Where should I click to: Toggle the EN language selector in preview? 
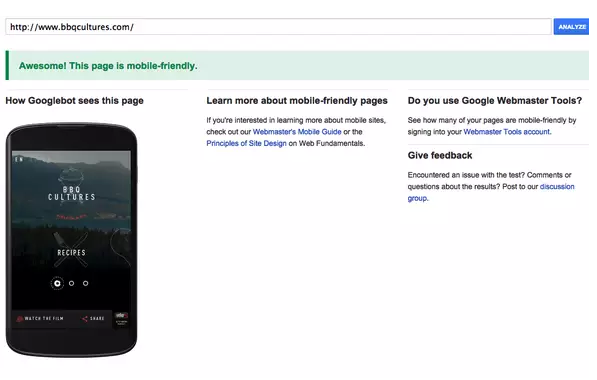point(19,159)
